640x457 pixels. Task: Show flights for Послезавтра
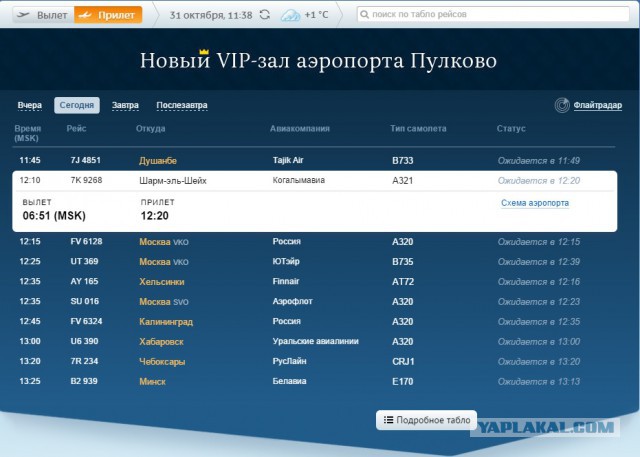click(182, 105)
